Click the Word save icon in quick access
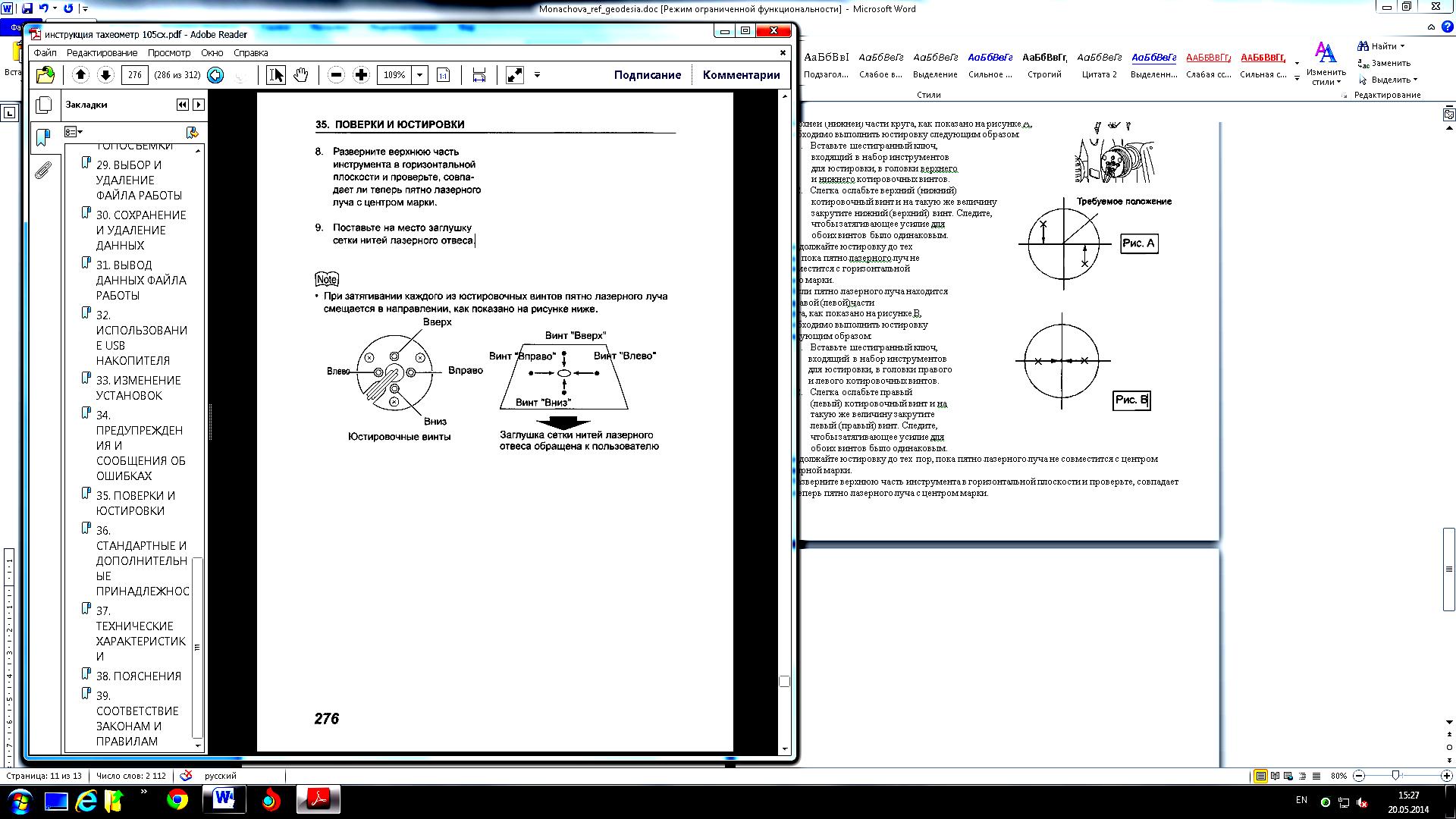1456x819 pixels. (27, 8)
